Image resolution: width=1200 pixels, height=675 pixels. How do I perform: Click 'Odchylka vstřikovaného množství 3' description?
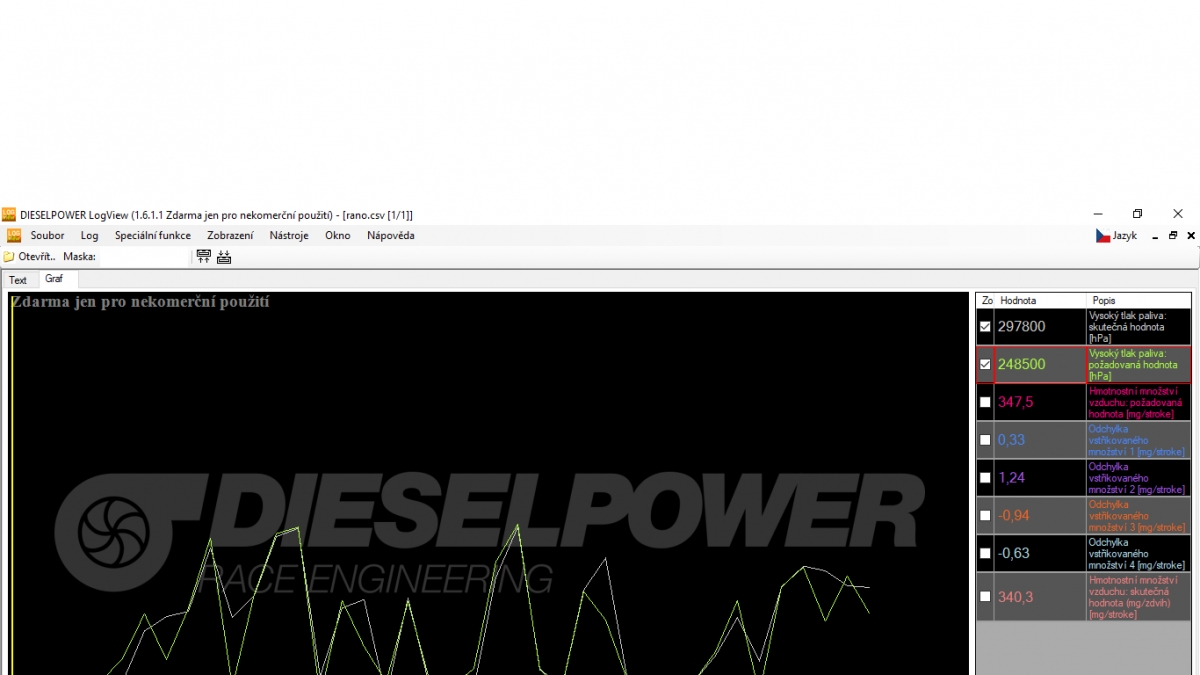(1139, 515)
